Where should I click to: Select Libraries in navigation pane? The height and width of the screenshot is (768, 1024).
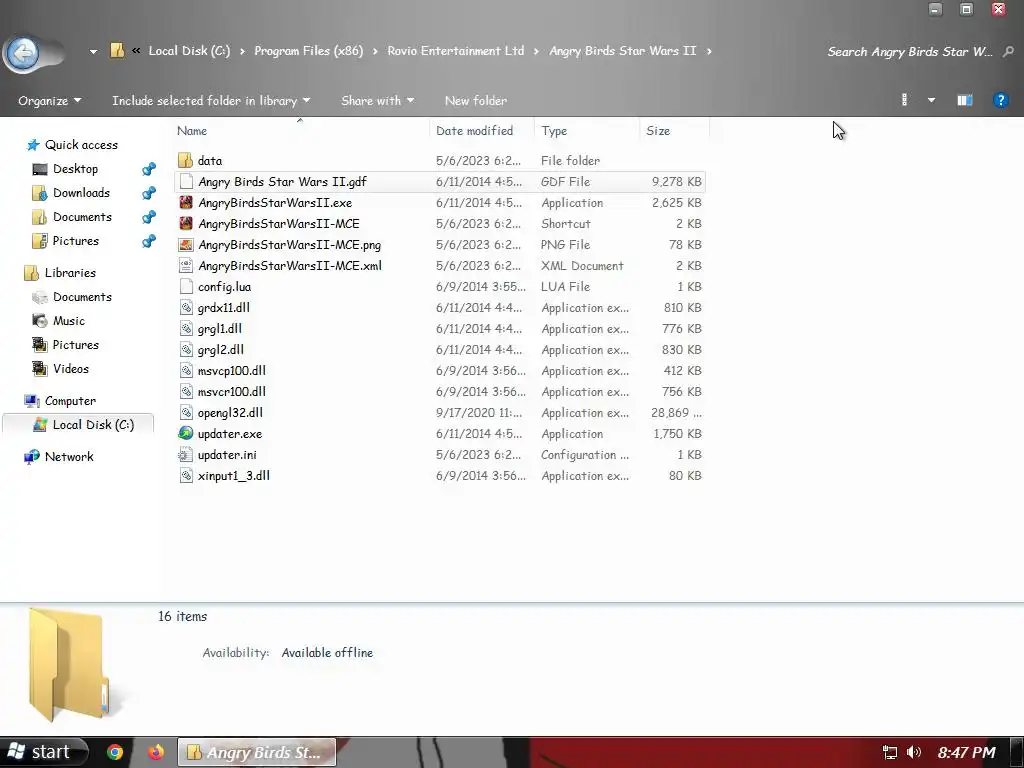point(70,273)
